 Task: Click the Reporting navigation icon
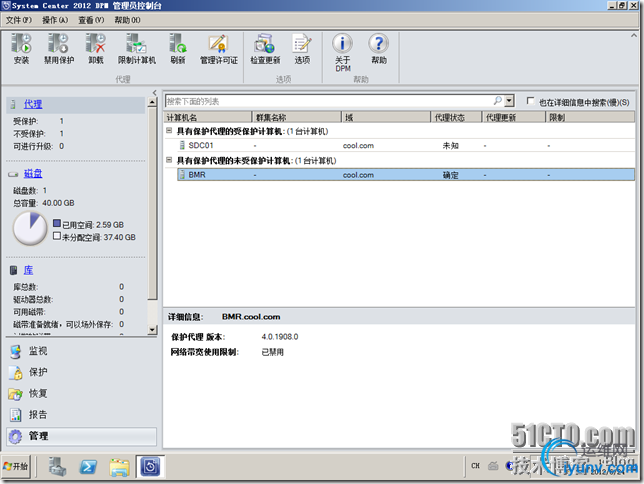16,415
